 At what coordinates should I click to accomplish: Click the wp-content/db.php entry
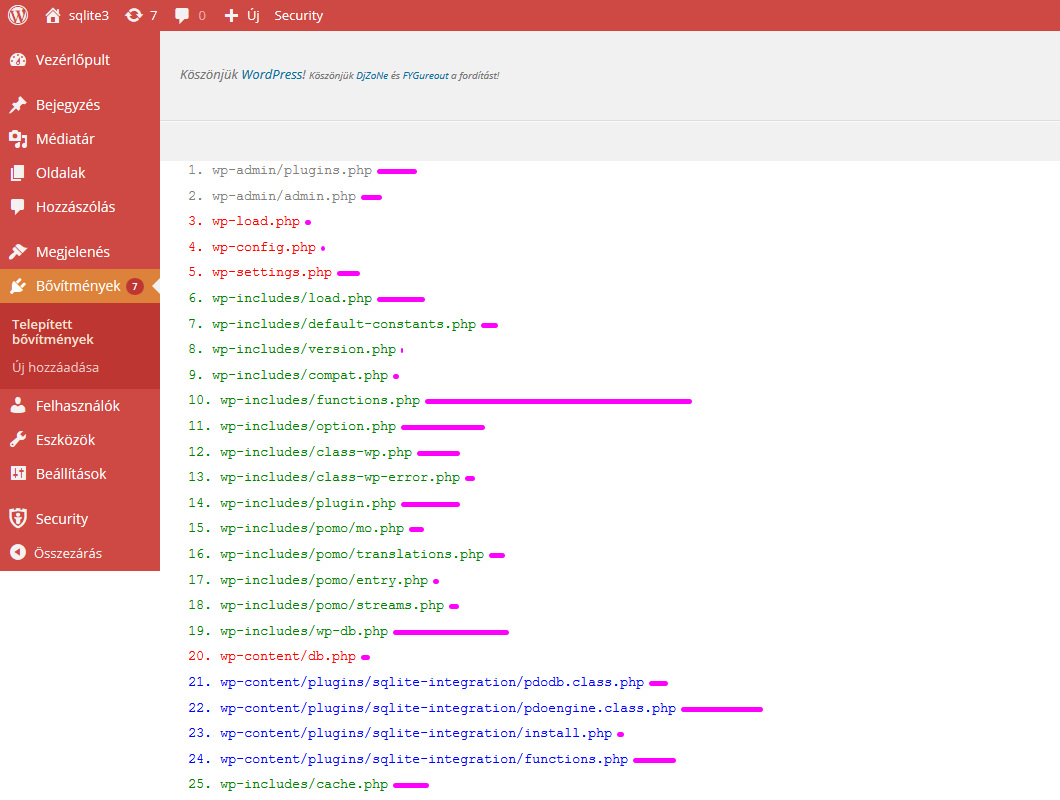click(288, 657)
